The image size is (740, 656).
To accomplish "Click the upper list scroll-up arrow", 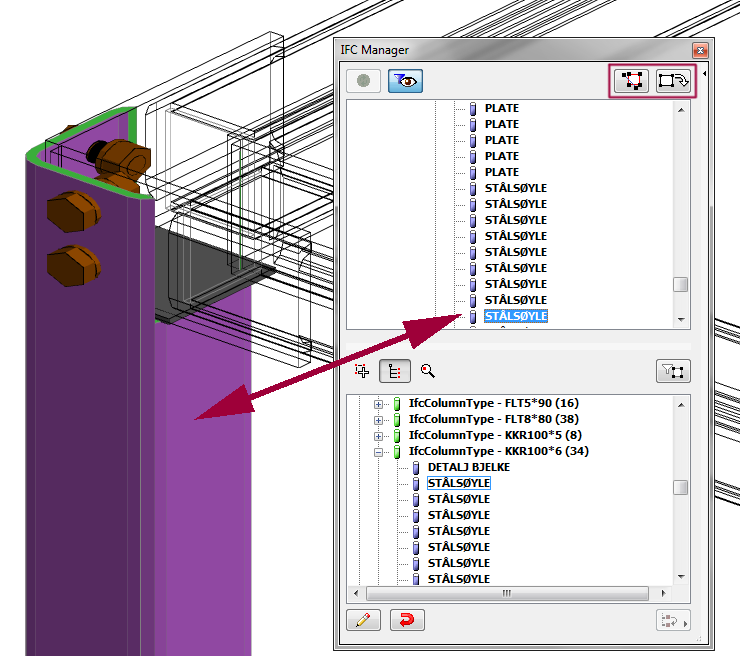I will [681, 110].
